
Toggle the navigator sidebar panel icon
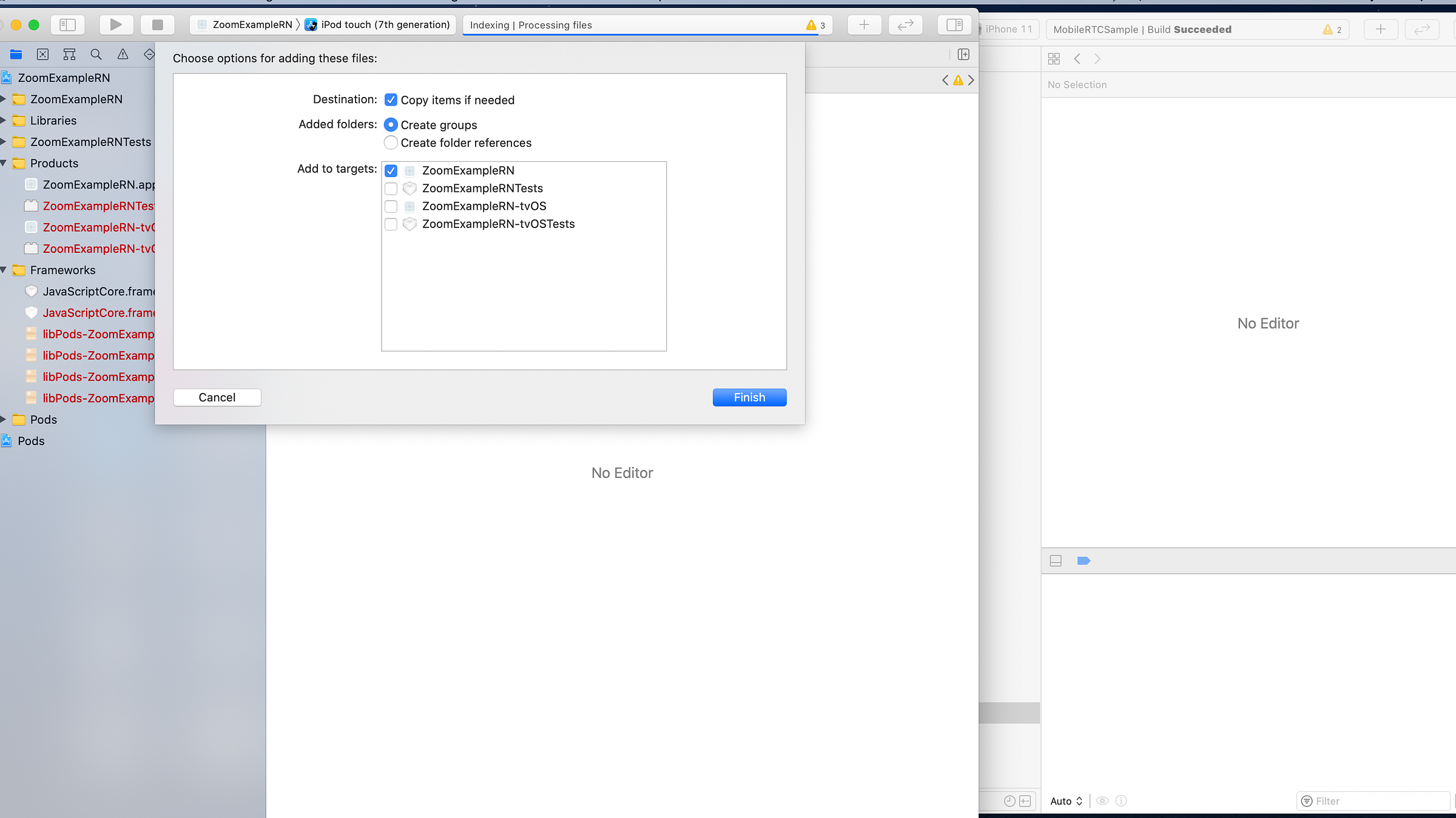(67, 25)
